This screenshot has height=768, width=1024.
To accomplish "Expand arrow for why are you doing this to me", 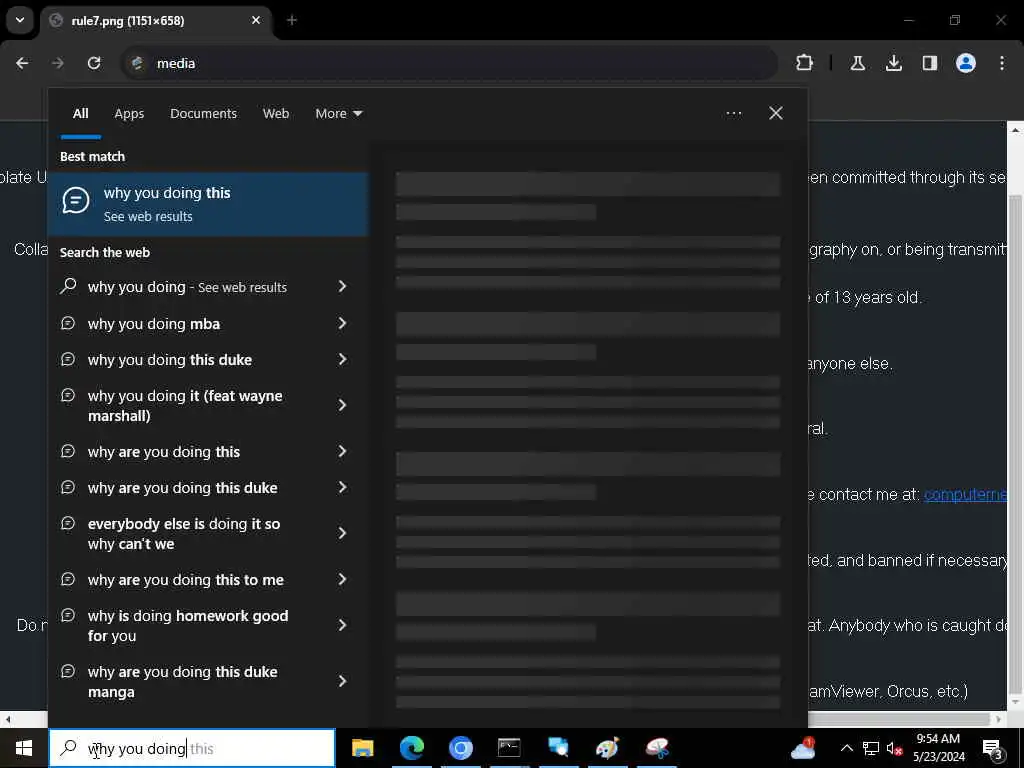I will point(342,579).
